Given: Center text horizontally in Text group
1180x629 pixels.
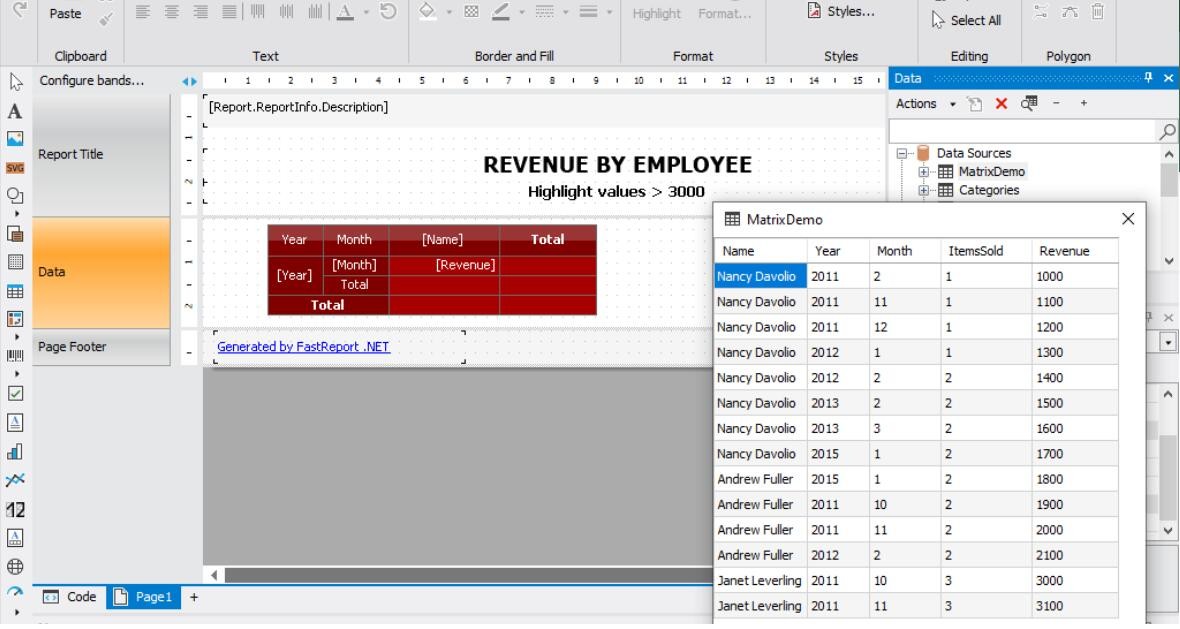Looking at the screenshot, I should 172,11.
